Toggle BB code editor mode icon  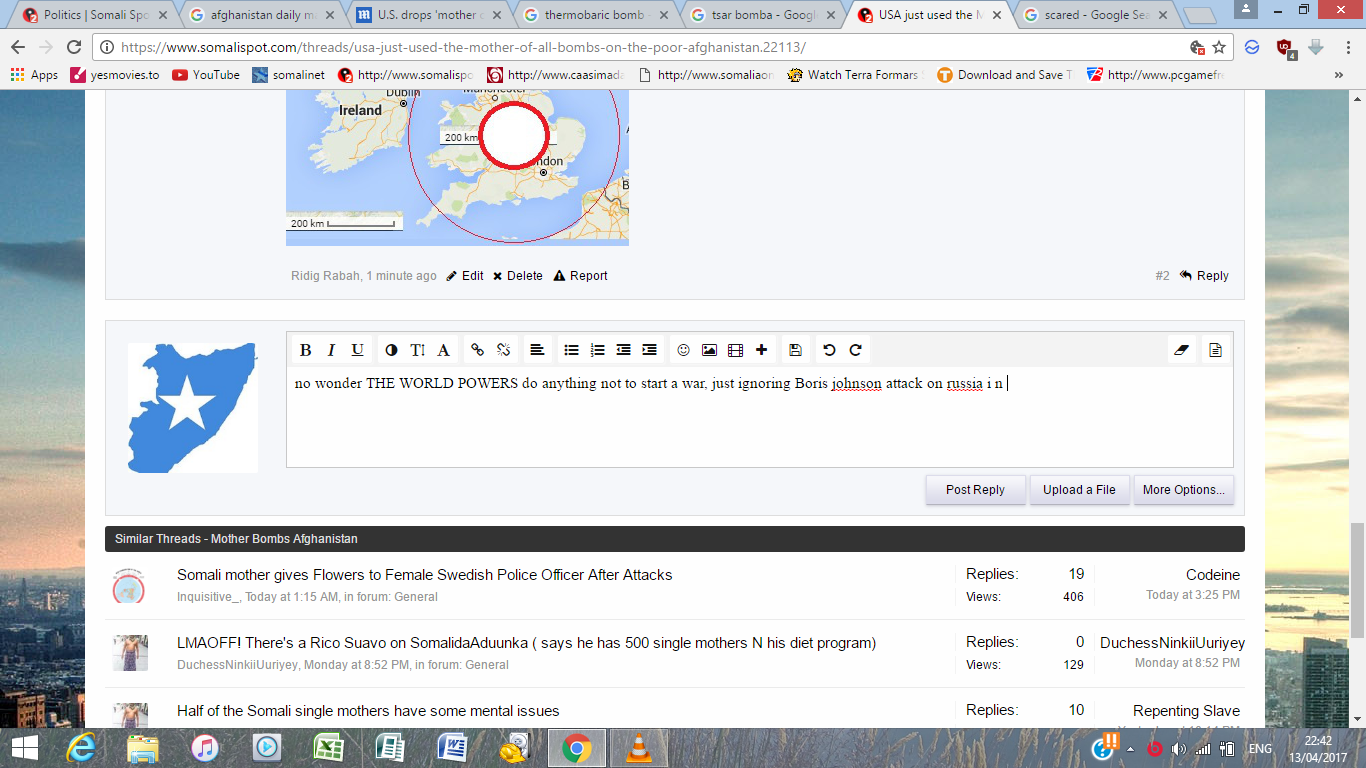pos(1216,350)
